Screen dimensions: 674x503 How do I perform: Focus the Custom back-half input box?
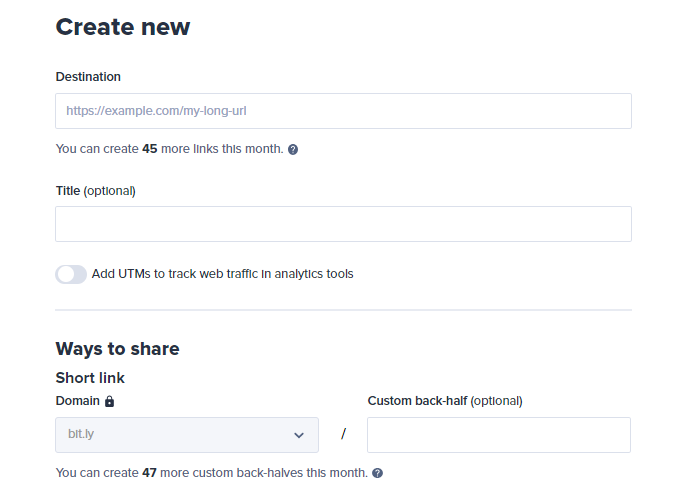coord(498,435)
